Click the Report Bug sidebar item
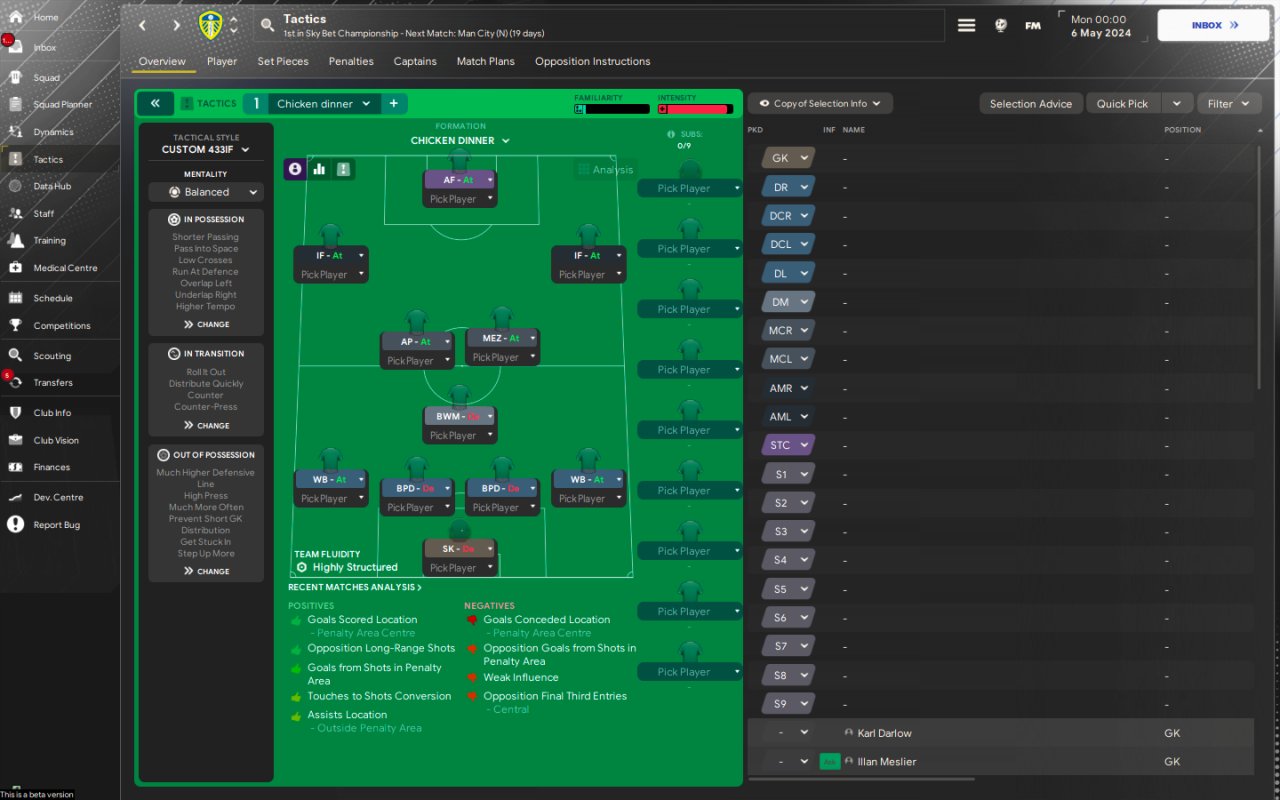 pos(56,525)
